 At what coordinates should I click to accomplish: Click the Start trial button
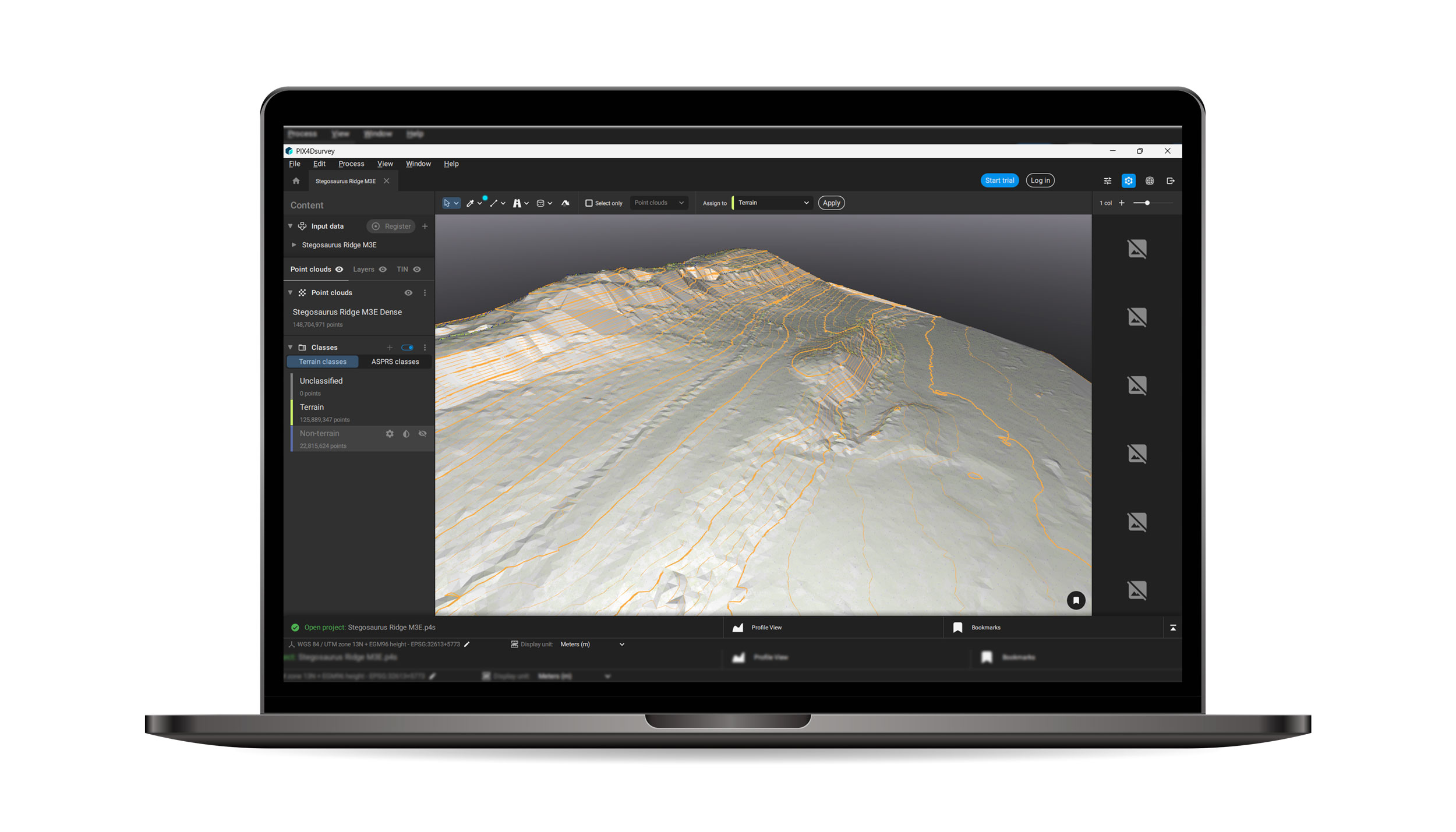(x=999, y=180)
